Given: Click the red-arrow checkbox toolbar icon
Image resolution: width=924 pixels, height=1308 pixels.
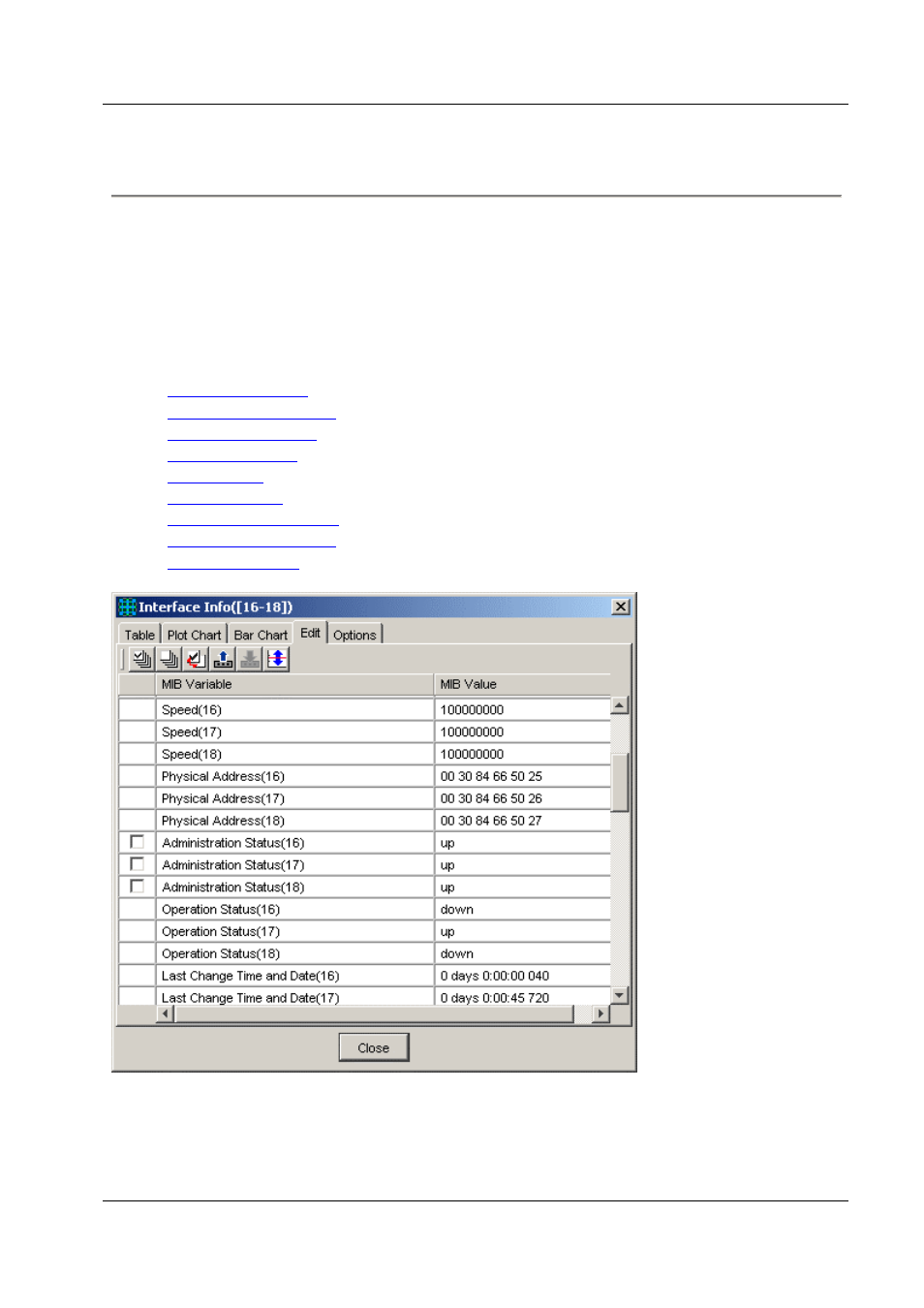Looking at the screenshot, I should 196,659.
